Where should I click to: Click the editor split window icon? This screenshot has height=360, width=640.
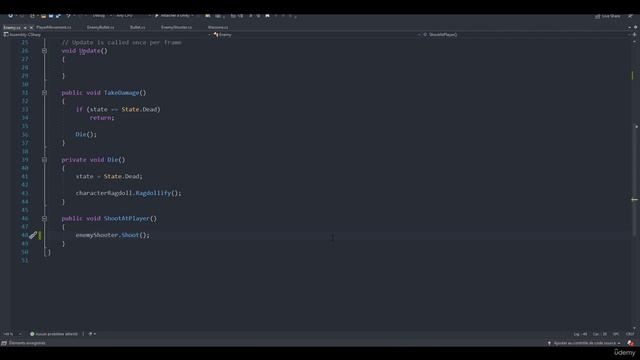[x=635, y=35]
